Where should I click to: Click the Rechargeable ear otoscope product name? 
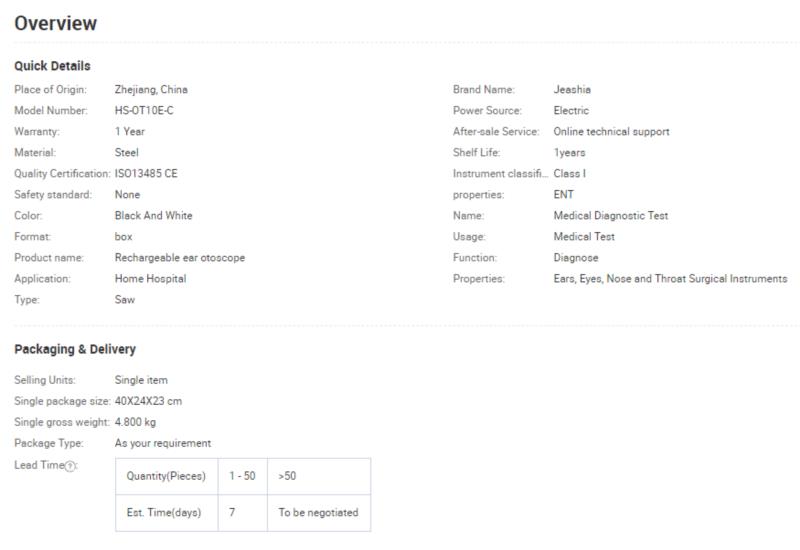point(180,258)
